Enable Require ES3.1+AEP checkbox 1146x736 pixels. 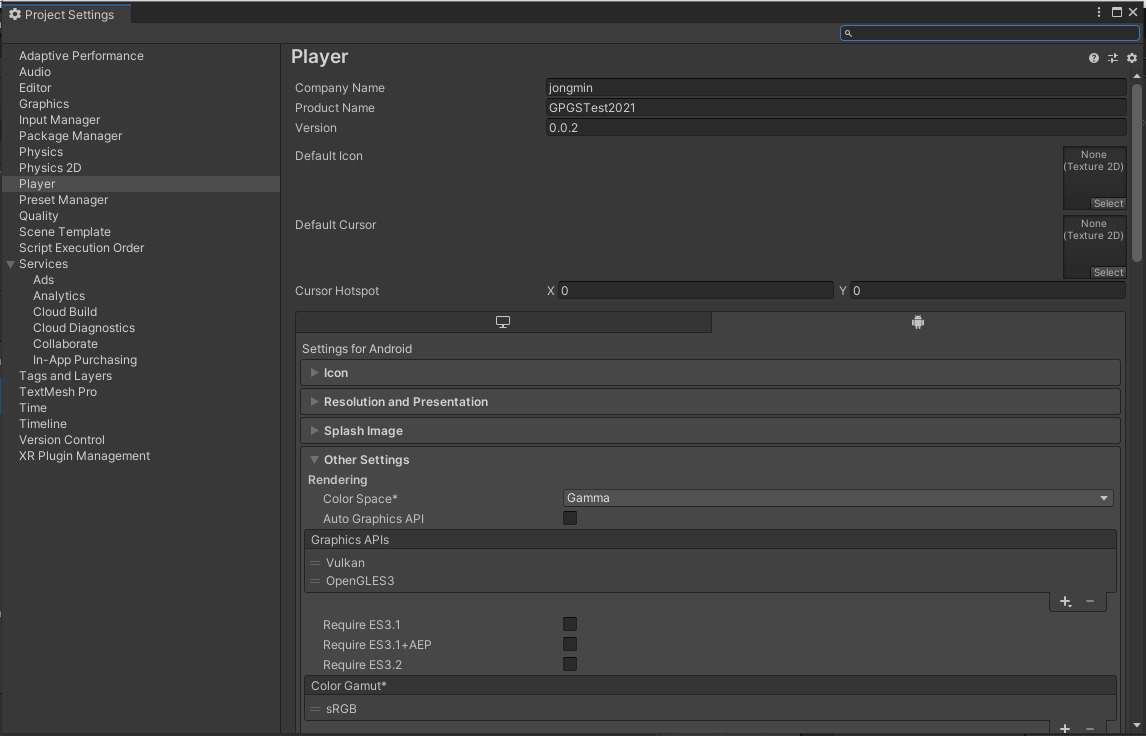pos(570,644)
